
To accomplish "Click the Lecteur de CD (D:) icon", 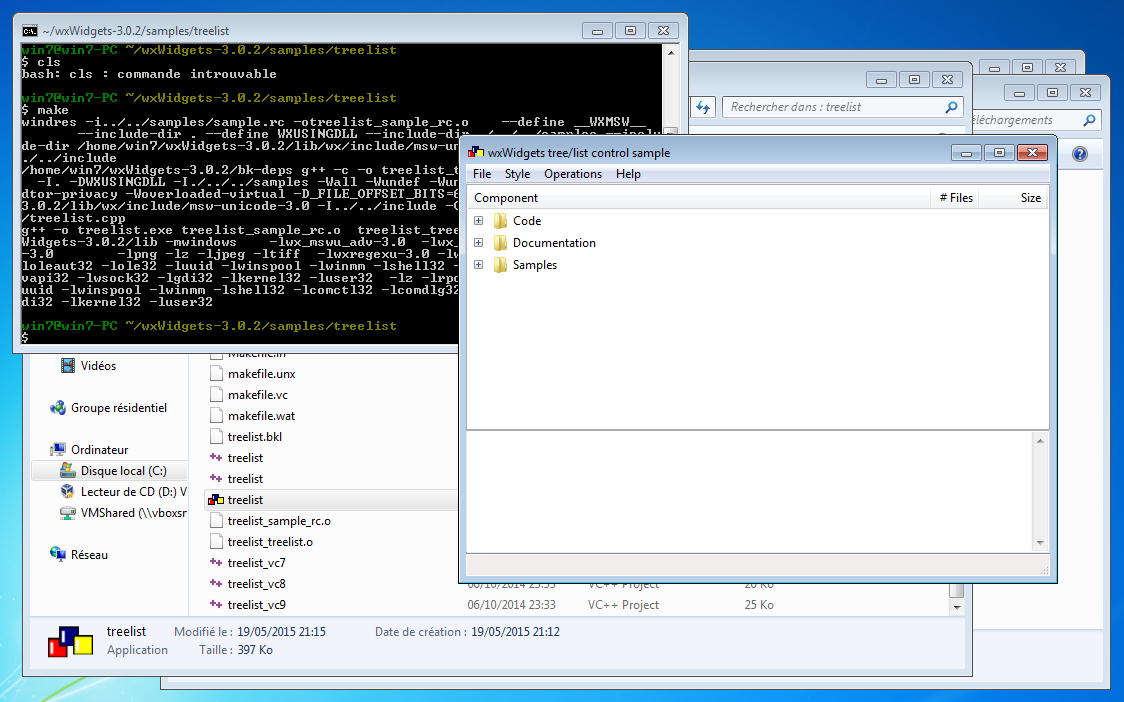I will (x=67, y=491).
